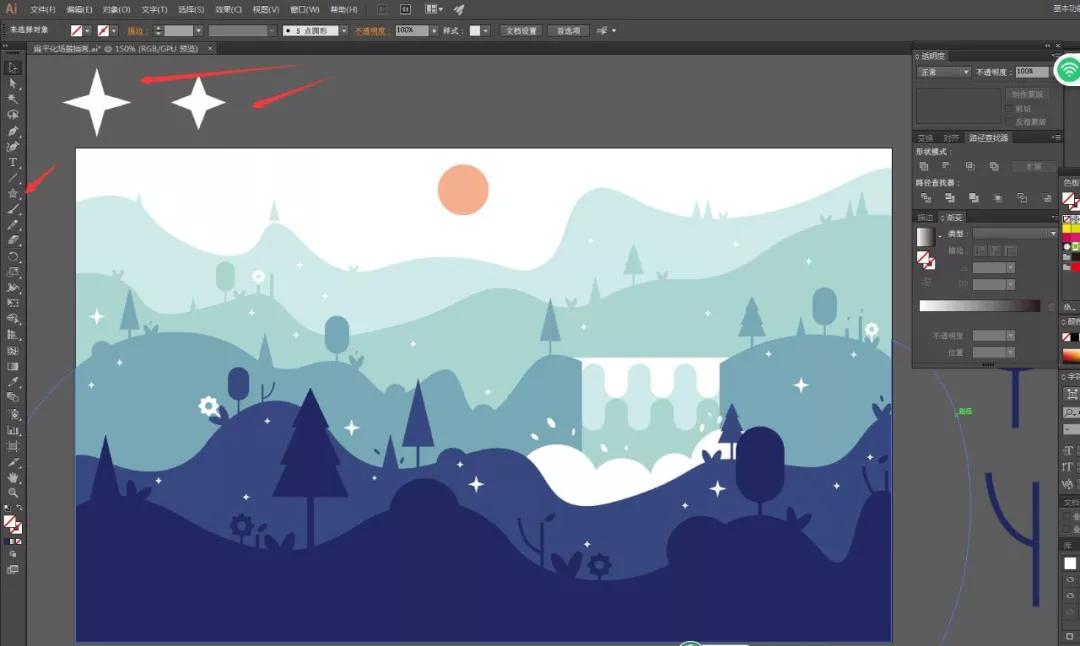Select the Hand tool

click(x=13, y=478)
